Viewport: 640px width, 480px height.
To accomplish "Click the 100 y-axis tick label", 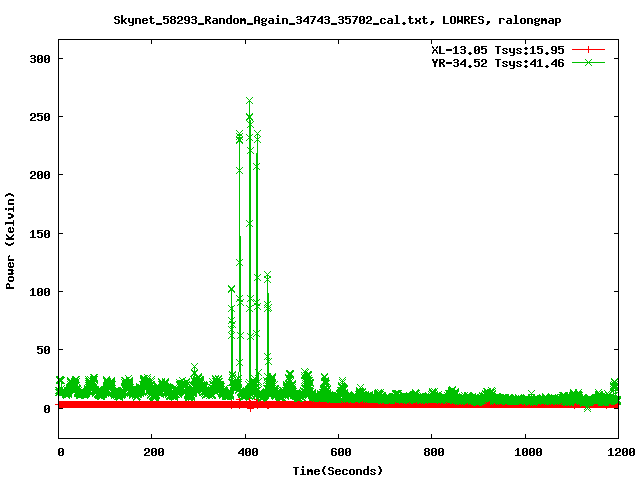I will 40,292.
